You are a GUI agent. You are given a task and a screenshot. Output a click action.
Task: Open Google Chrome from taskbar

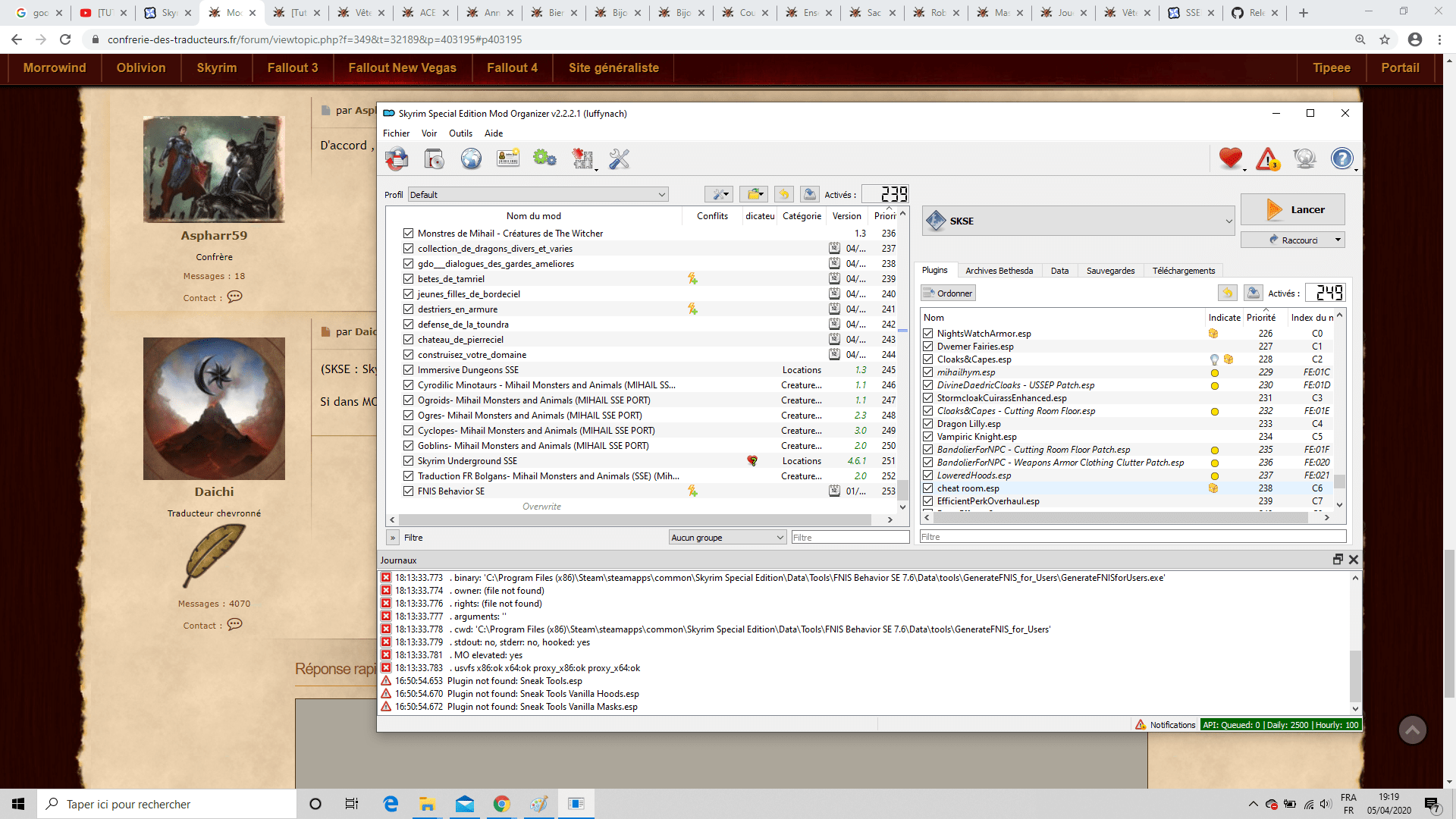pos(501,804)
